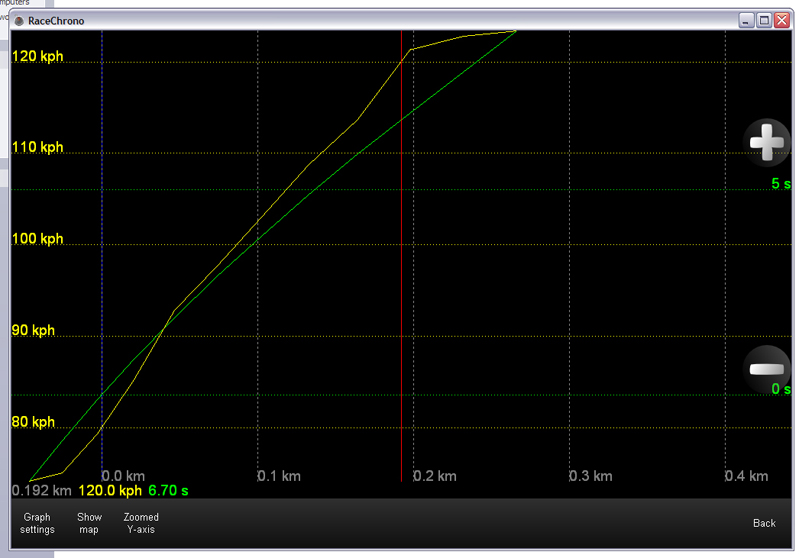Maximize the RaceChrono window
The width and height of the screenshot is (799, 558).
point(763,20)
